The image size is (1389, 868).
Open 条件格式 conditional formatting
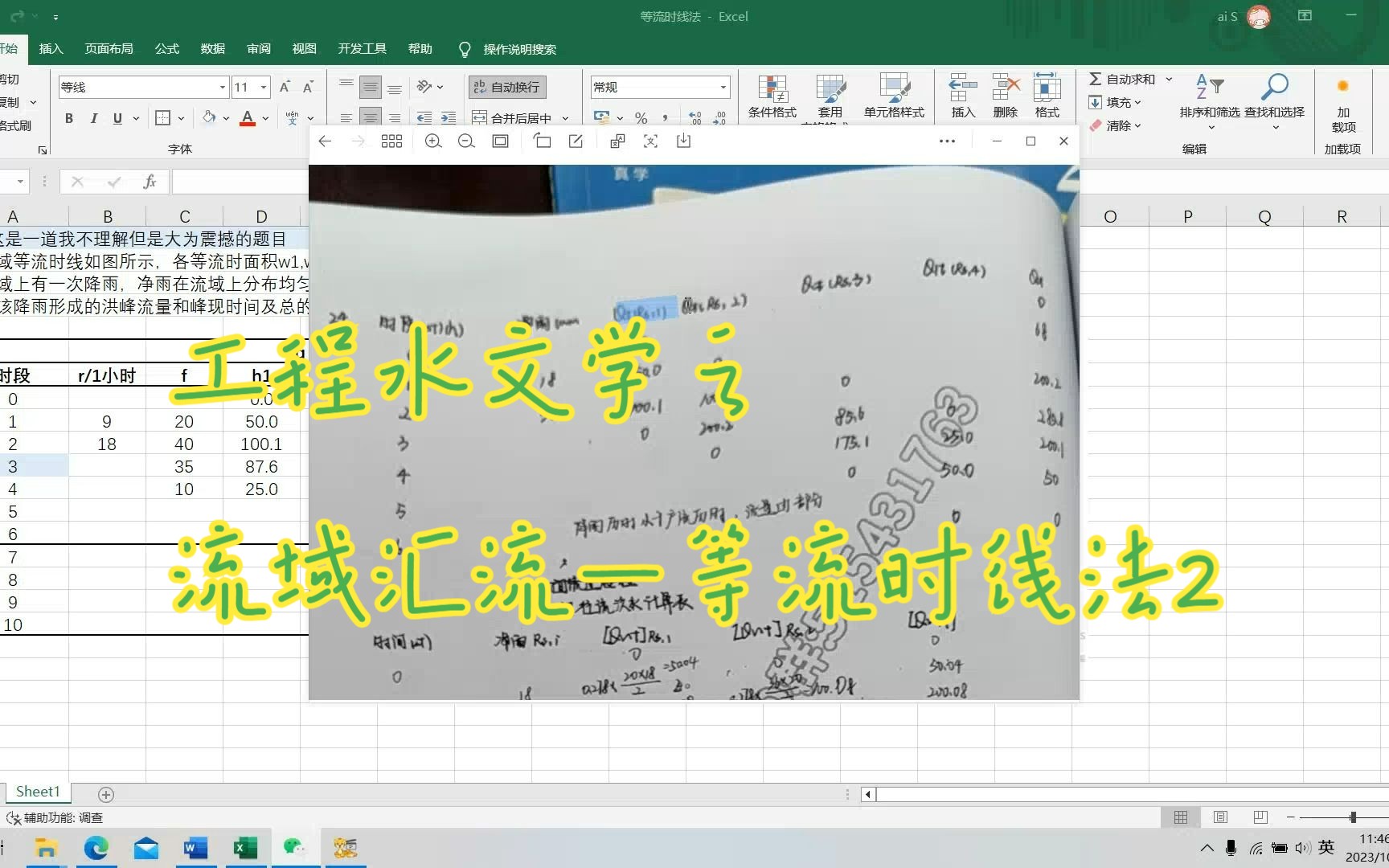(x=771, y=96)
